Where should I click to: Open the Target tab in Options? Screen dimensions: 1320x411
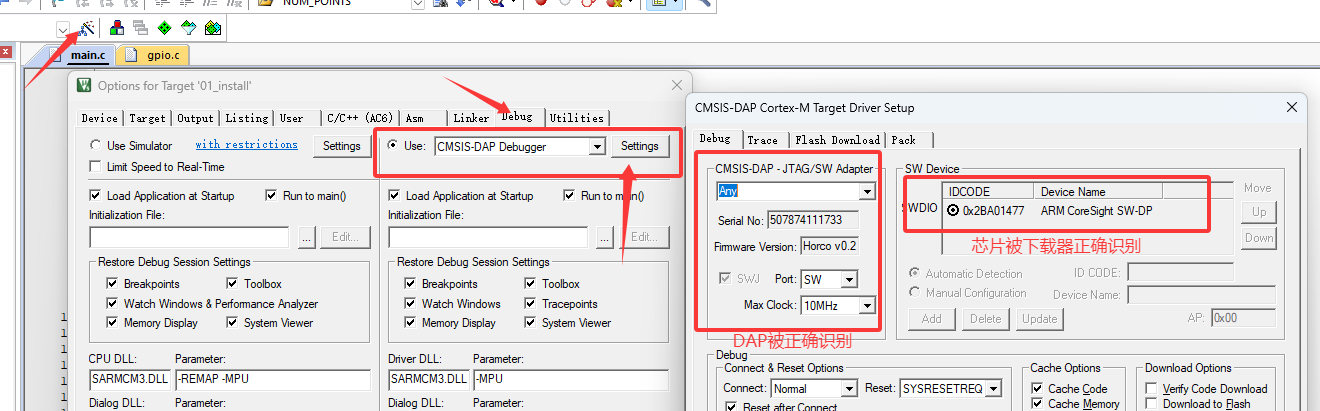[x=148, y=118]
